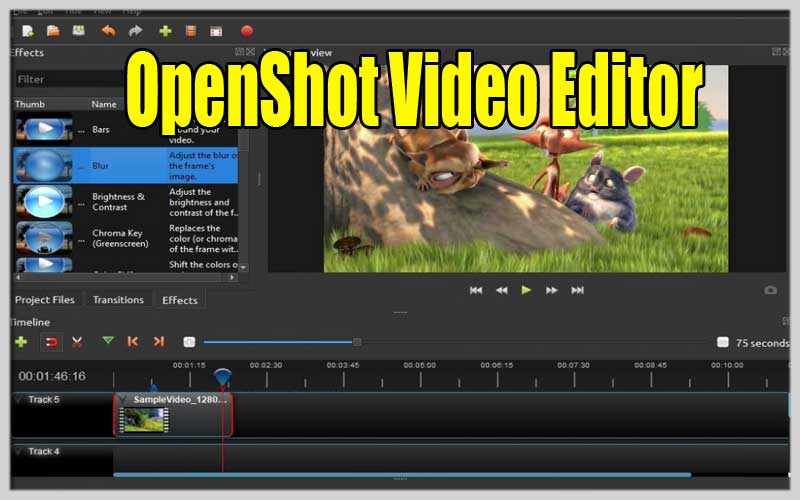The width and height of the screenshot is (800, 500).
Task: Choose a profile via the orange filmstrip icon
Action: [x=190, y=31]
